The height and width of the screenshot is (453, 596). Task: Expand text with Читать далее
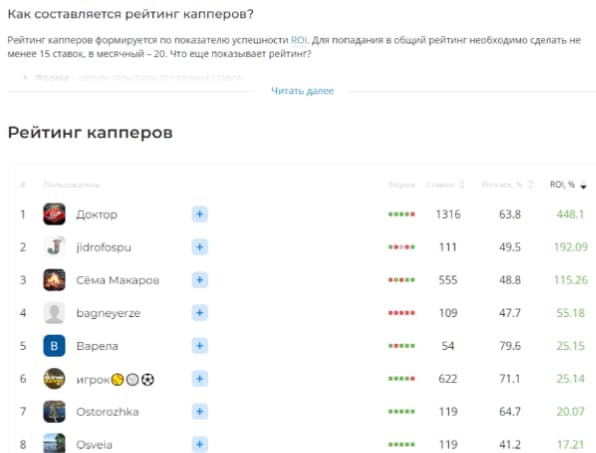(x=303, y=91)
